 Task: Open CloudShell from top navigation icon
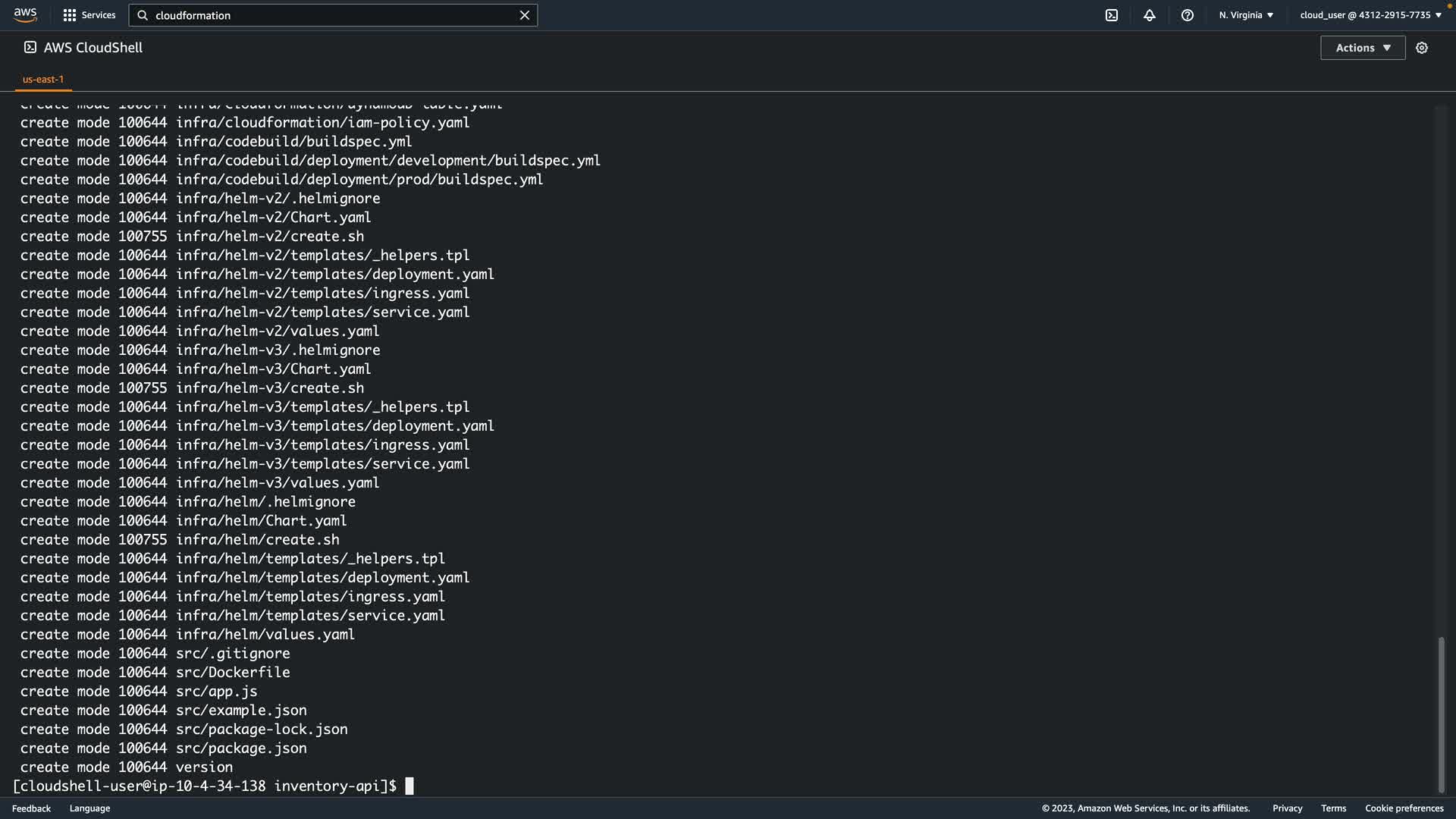point(1112,15)
